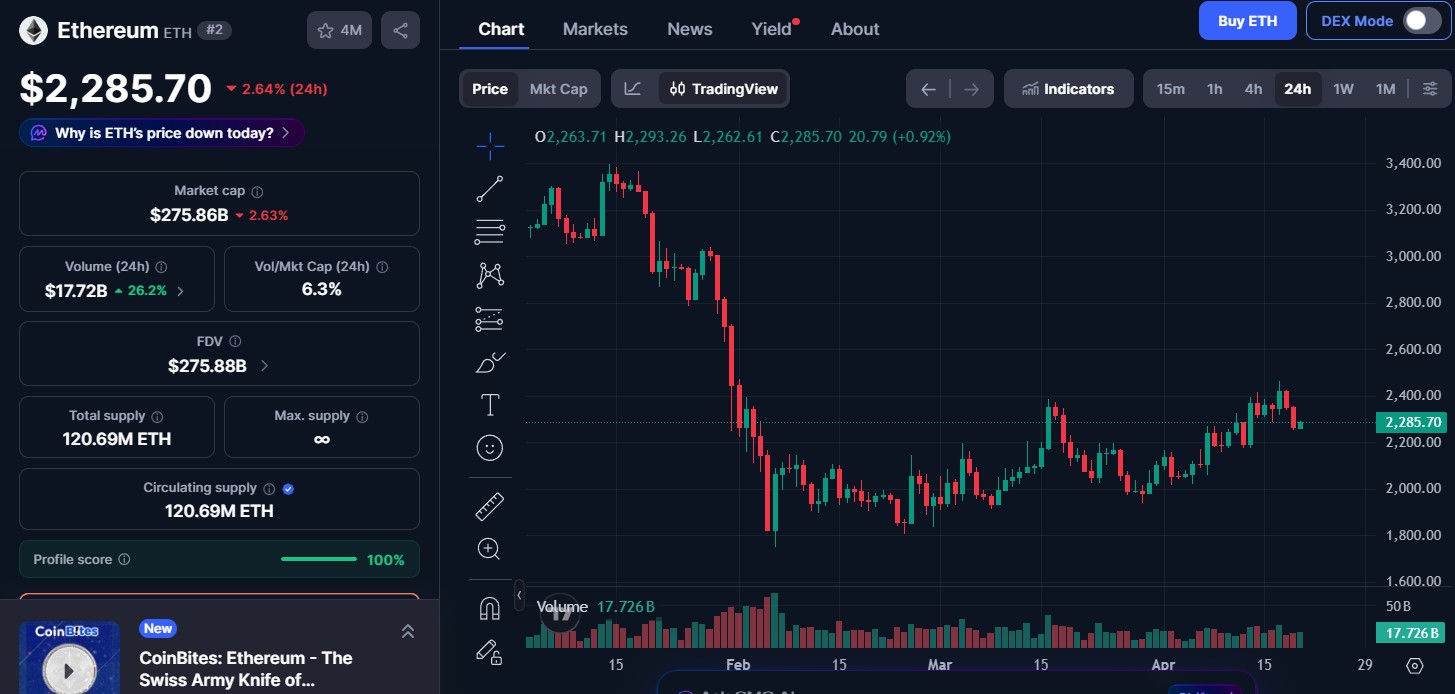This screenshot has width=1455, height=694.
Task: Select the trend line drawing tool
Action: click(489, 188)
